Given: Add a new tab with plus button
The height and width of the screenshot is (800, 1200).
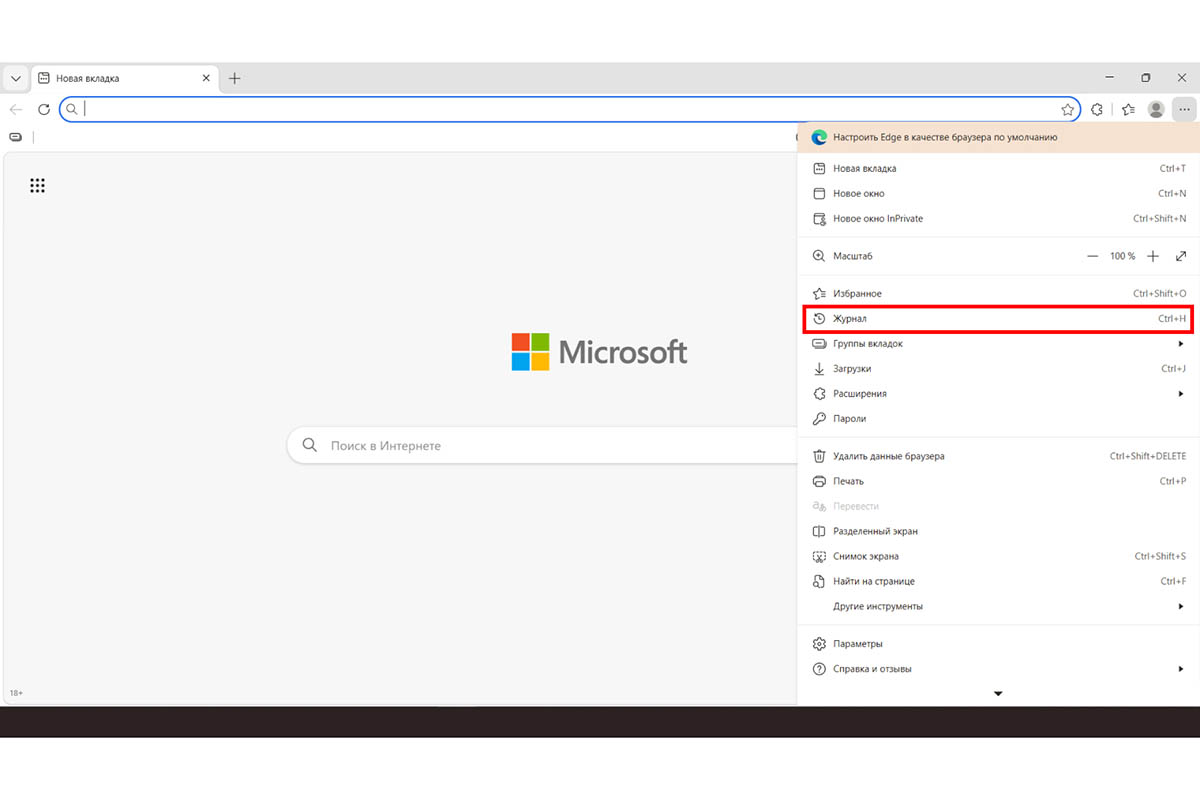Looking at the screenshot, I should [235, 78].
